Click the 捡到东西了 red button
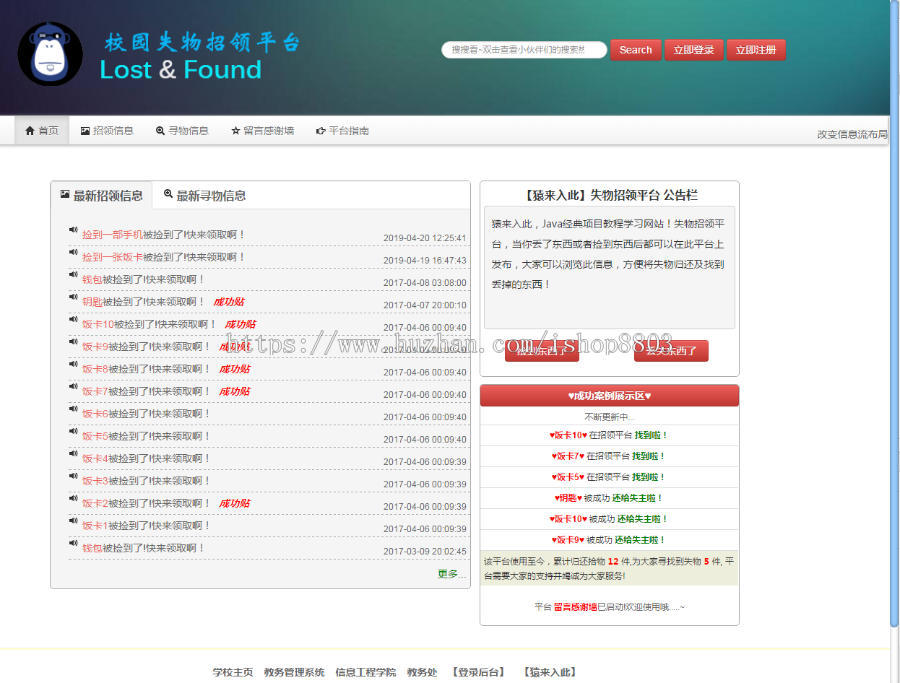900x683 pixels. tap(541, 351)
